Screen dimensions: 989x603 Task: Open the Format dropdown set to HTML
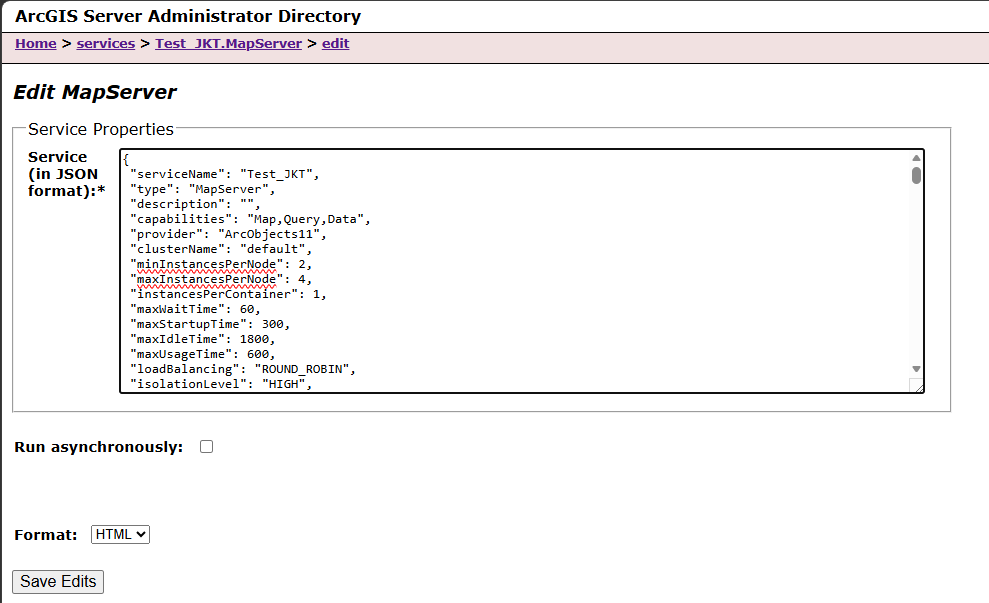pyautogui.click(x=120, y=534)
